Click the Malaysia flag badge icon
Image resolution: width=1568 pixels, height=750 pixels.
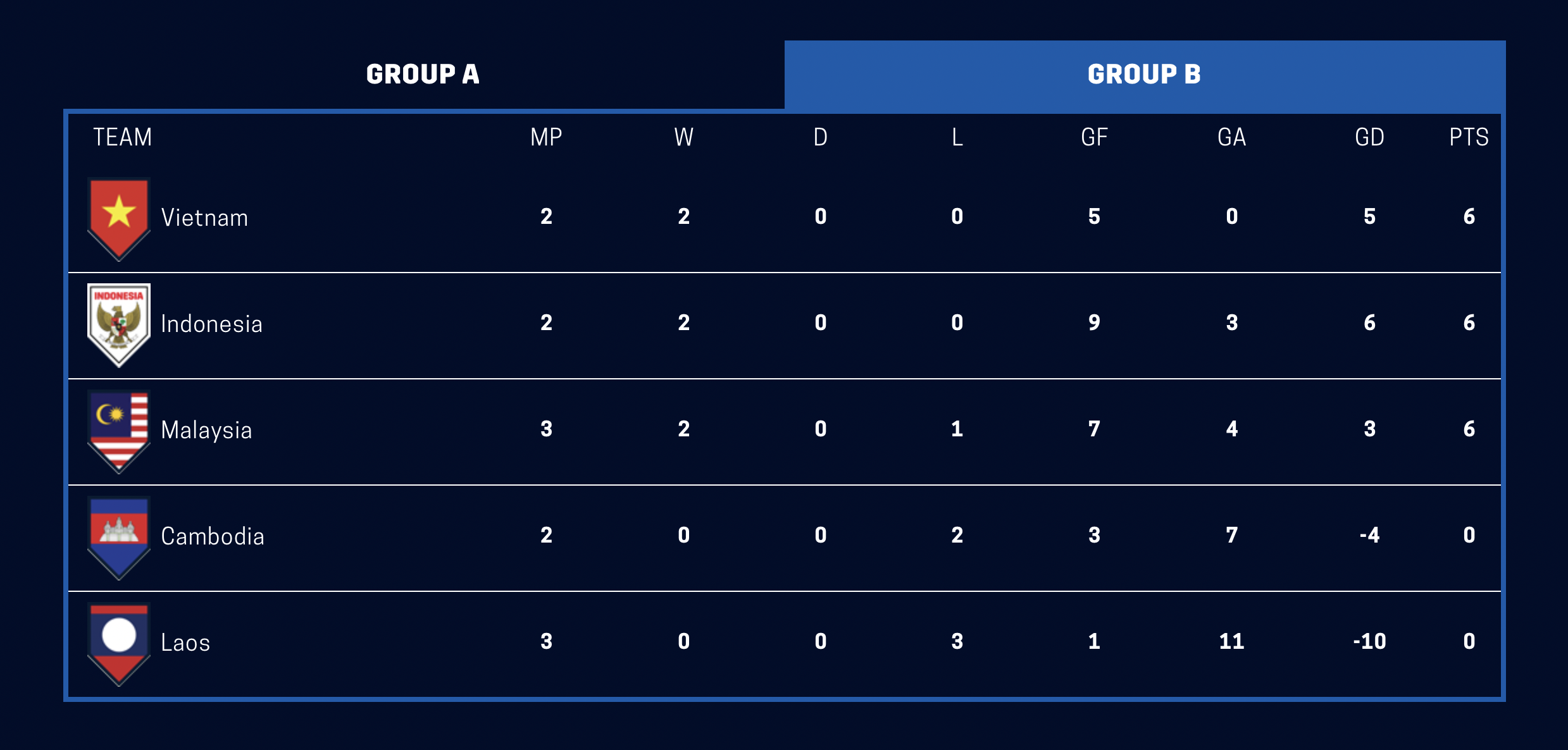[119, 432]
